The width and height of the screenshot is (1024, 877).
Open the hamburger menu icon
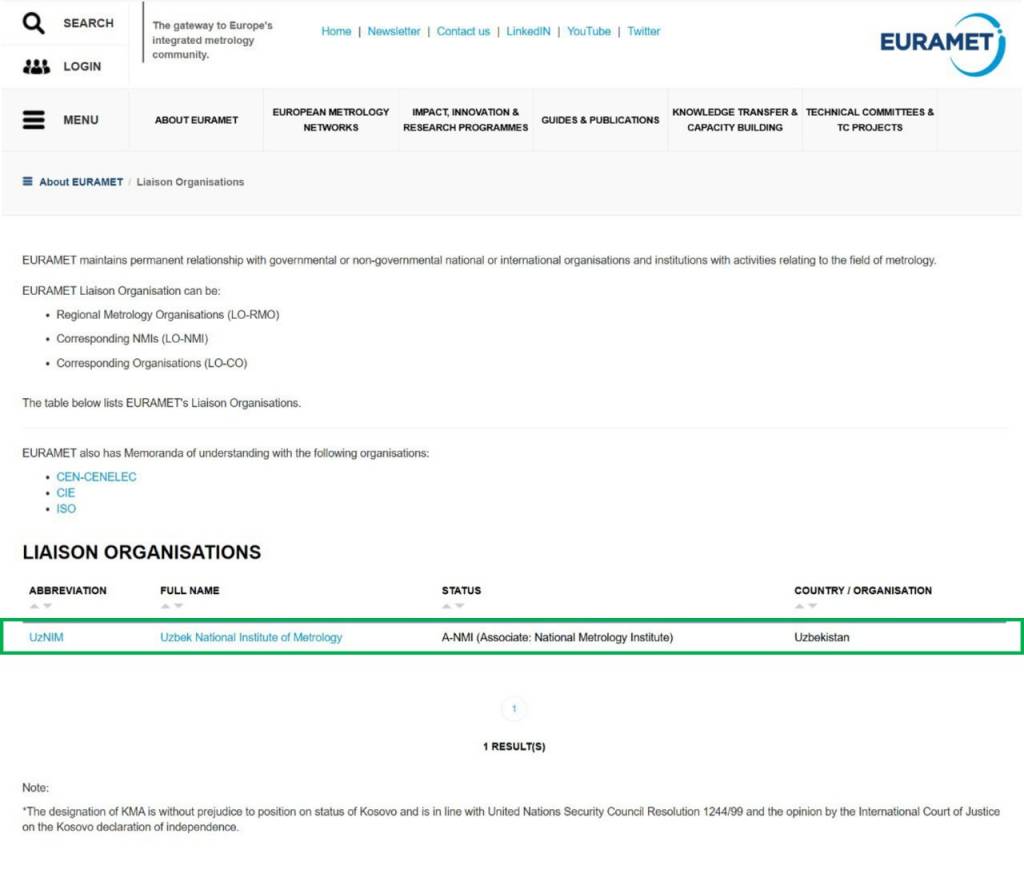click(x=34, y=120)
